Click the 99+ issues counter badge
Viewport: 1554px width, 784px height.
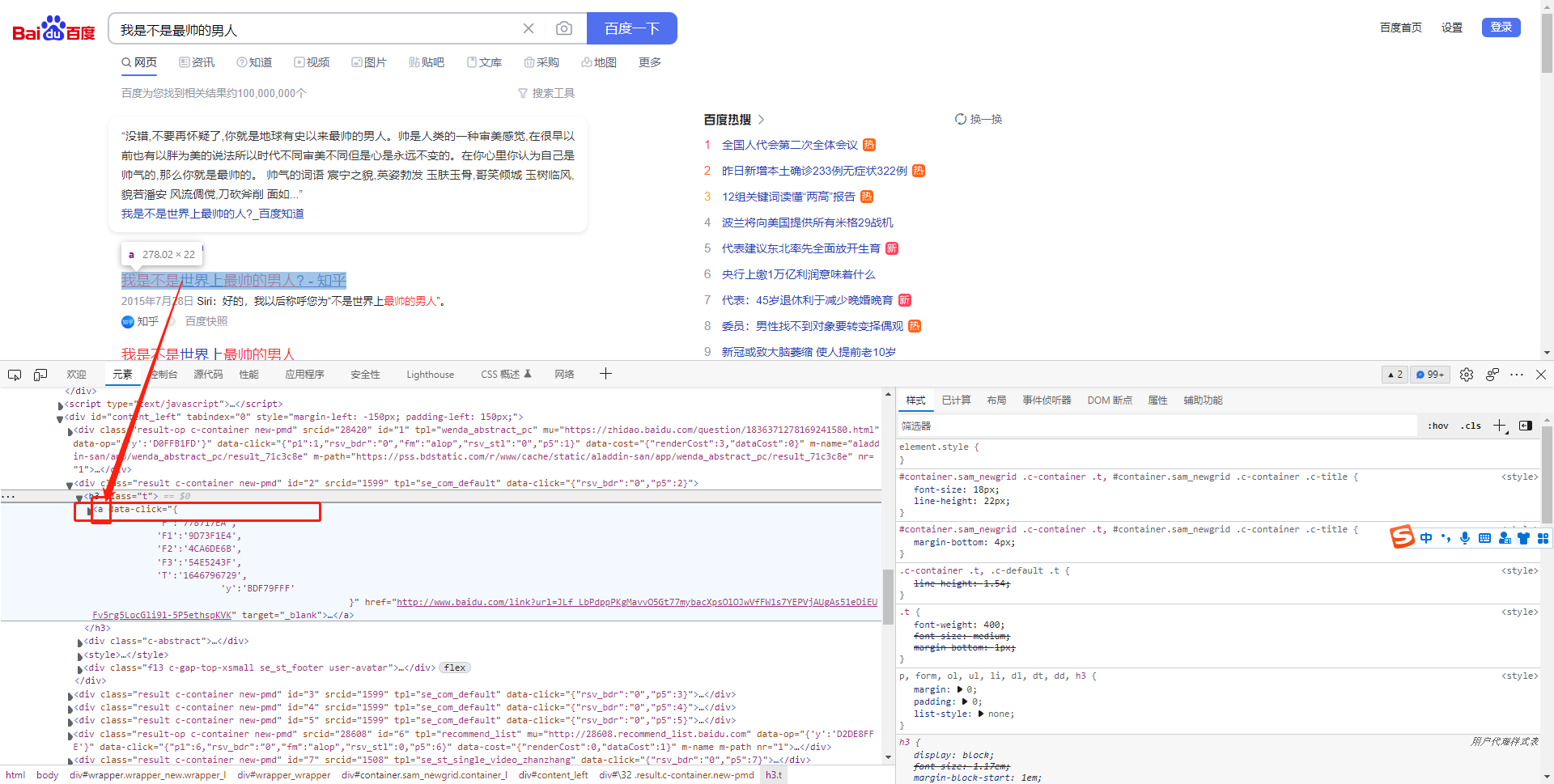(x=1430, y=375)
